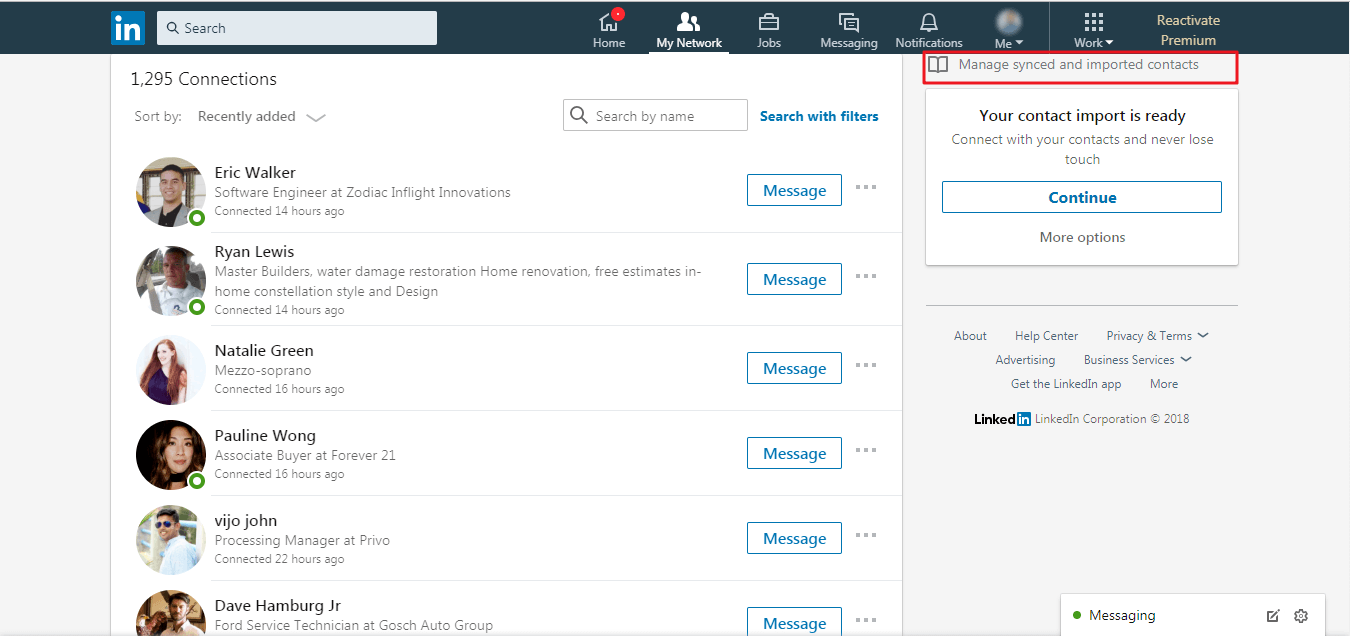Message Pauline Wong

point(794,453)
